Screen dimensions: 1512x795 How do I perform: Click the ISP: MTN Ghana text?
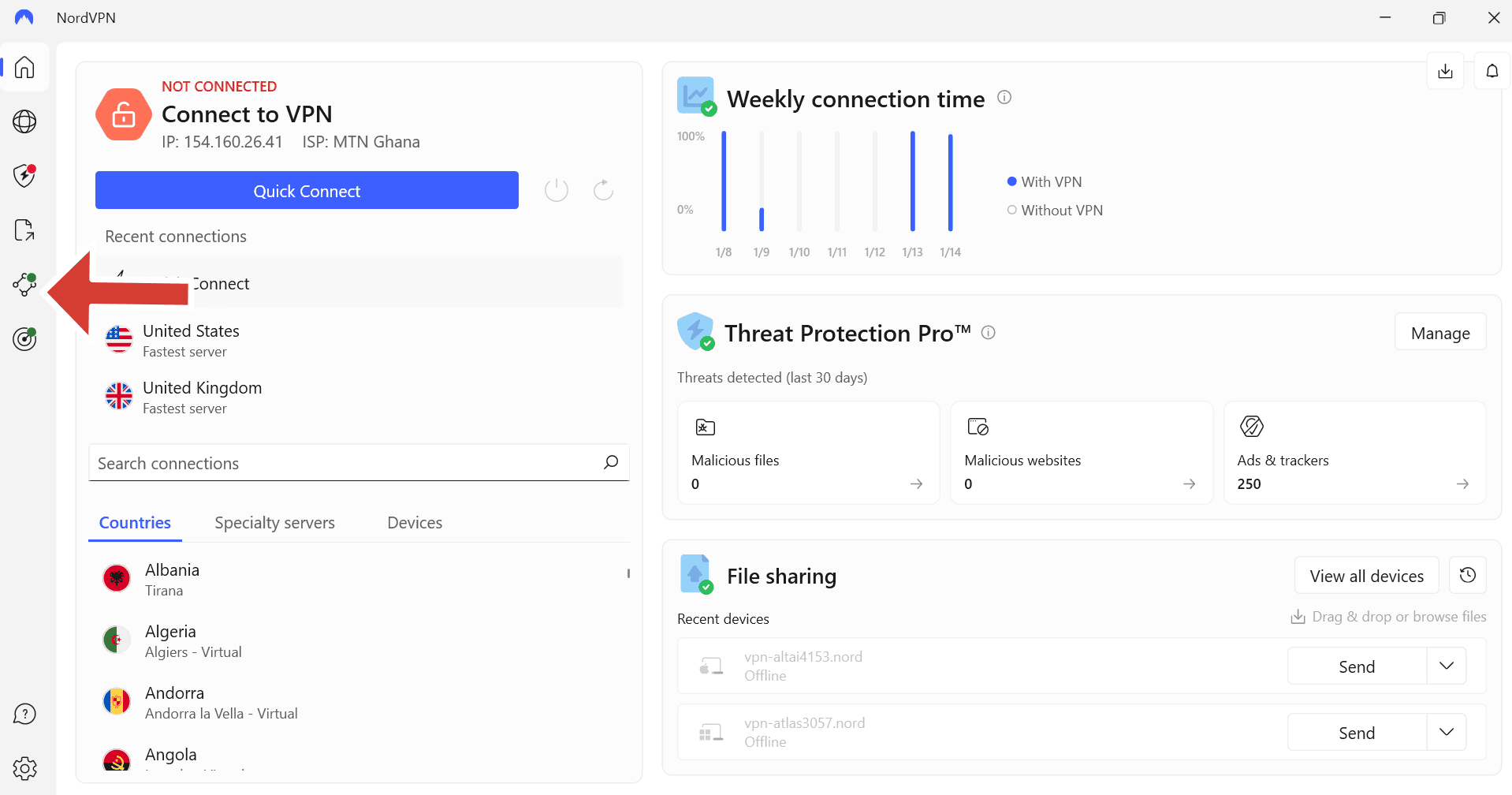361,142
